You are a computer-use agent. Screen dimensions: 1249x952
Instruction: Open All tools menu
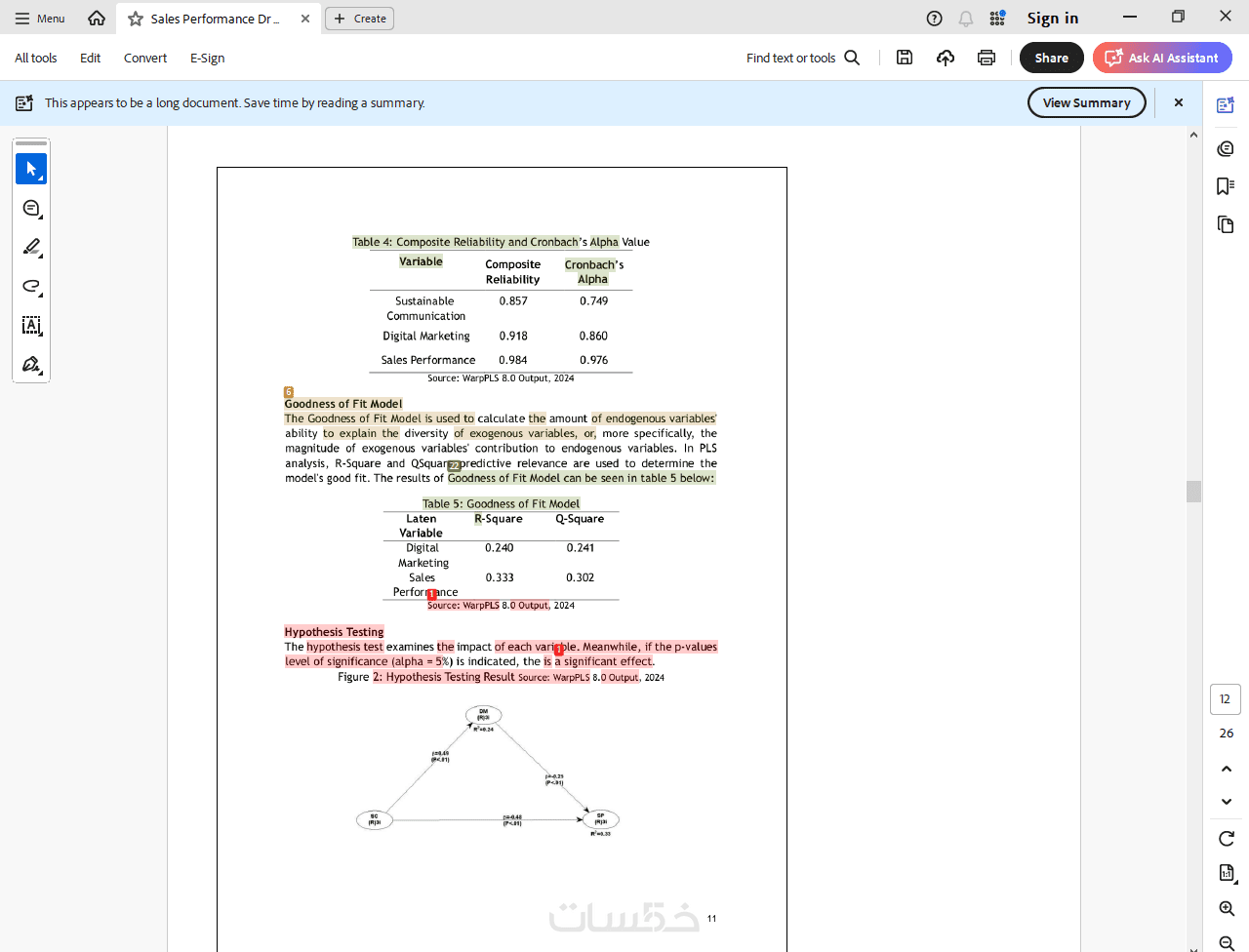36,58
